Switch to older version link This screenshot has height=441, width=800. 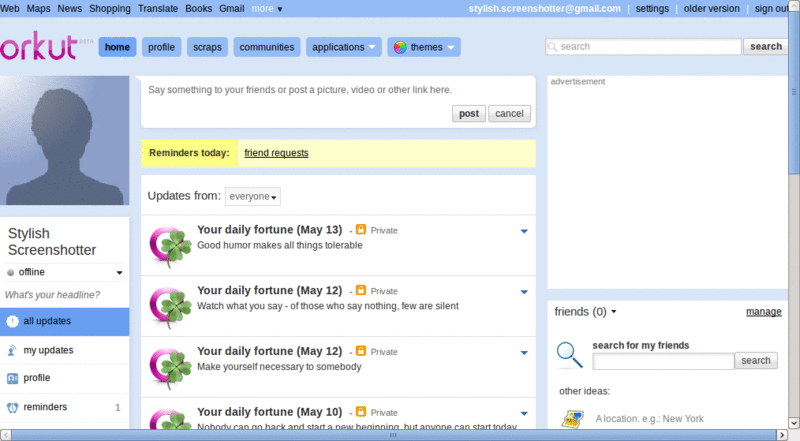[711, 9]
